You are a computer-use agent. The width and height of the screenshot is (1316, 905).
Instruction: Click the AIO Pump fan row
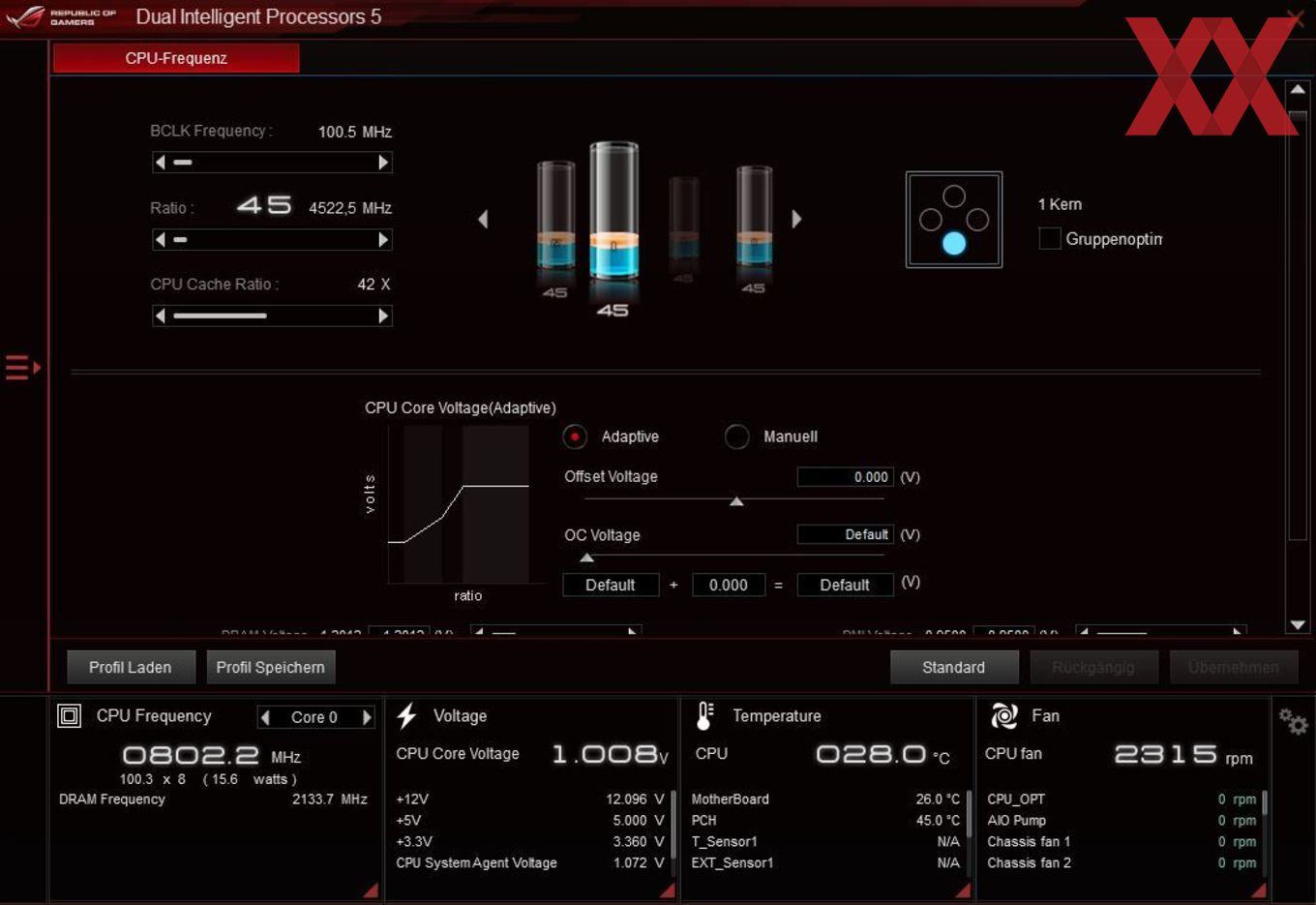pyautogui.click(x=1122, y=821)
